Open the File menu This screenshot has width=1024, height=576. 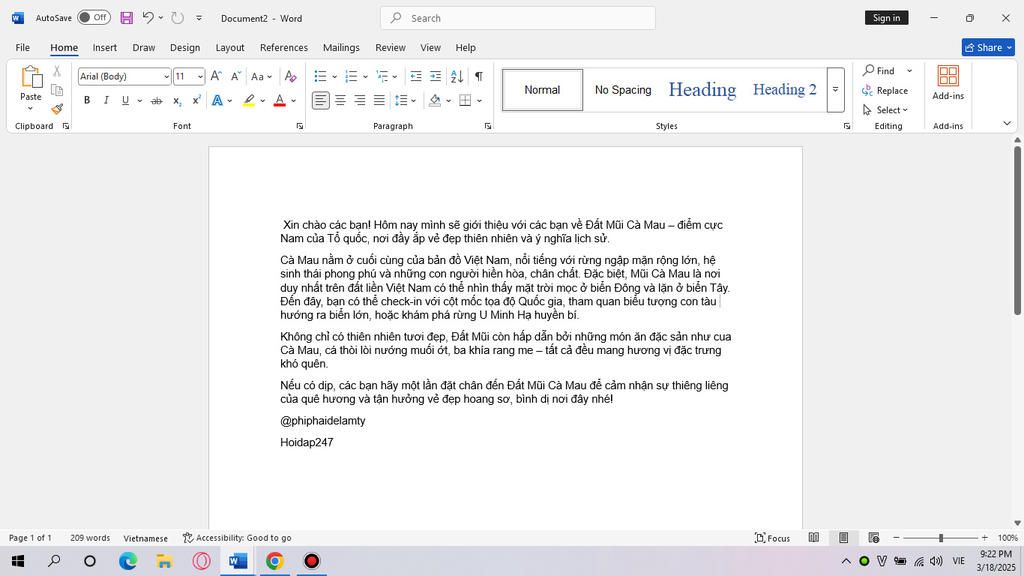(x=23, y=48)
